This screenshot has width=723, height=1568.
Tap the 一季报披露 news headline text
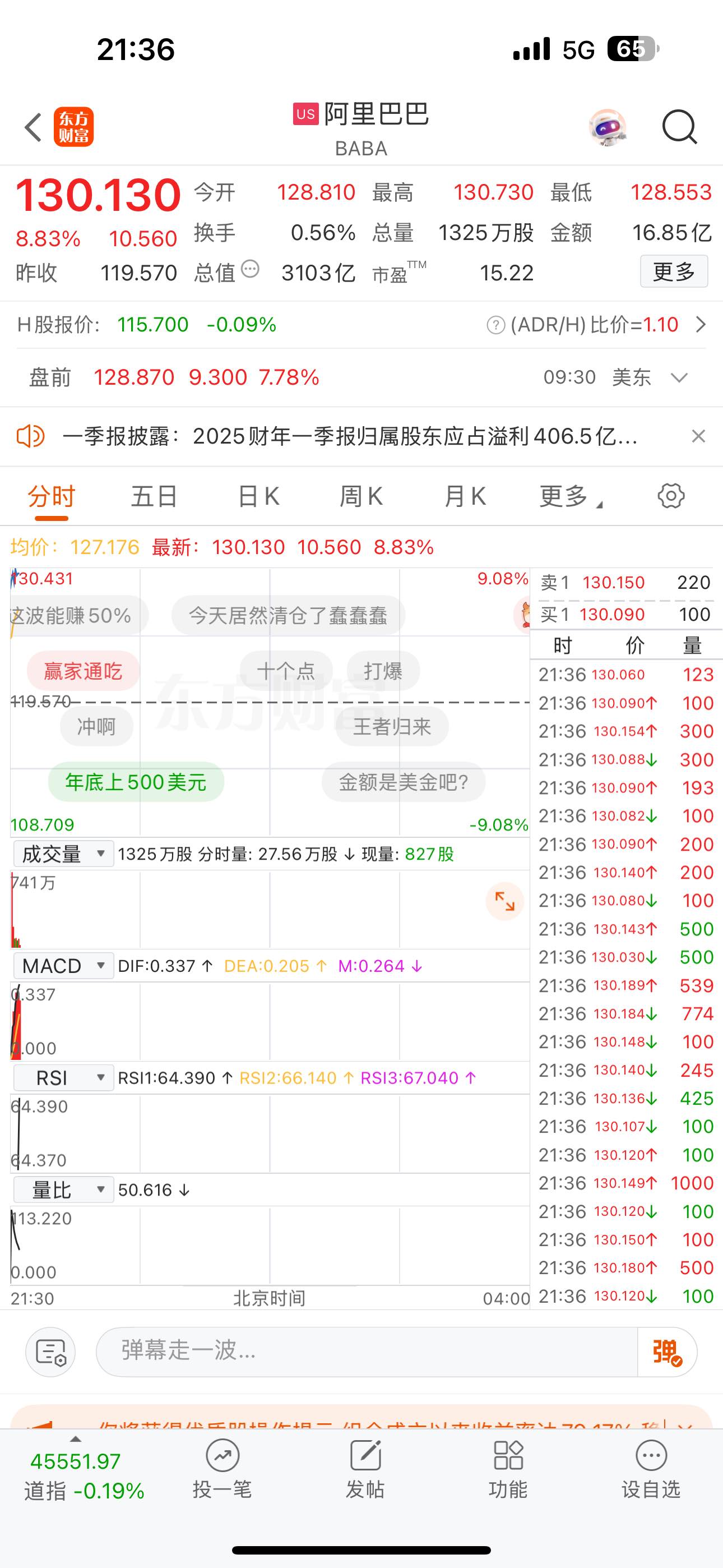point(350,436)
